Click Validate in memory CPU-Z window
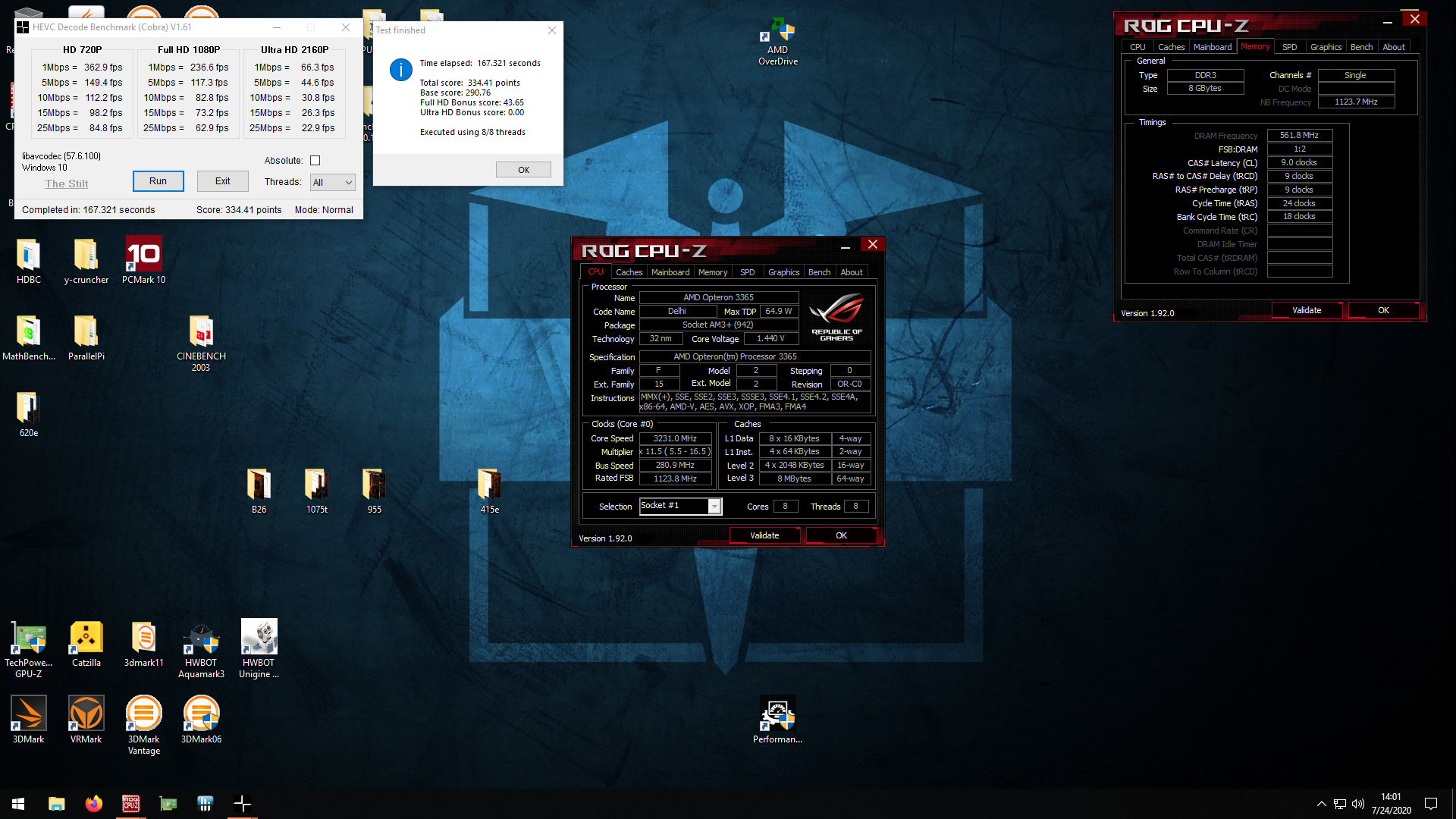Image resolution: width=1456 pixels, height=819 pixels. click(x=1307, y=310)
